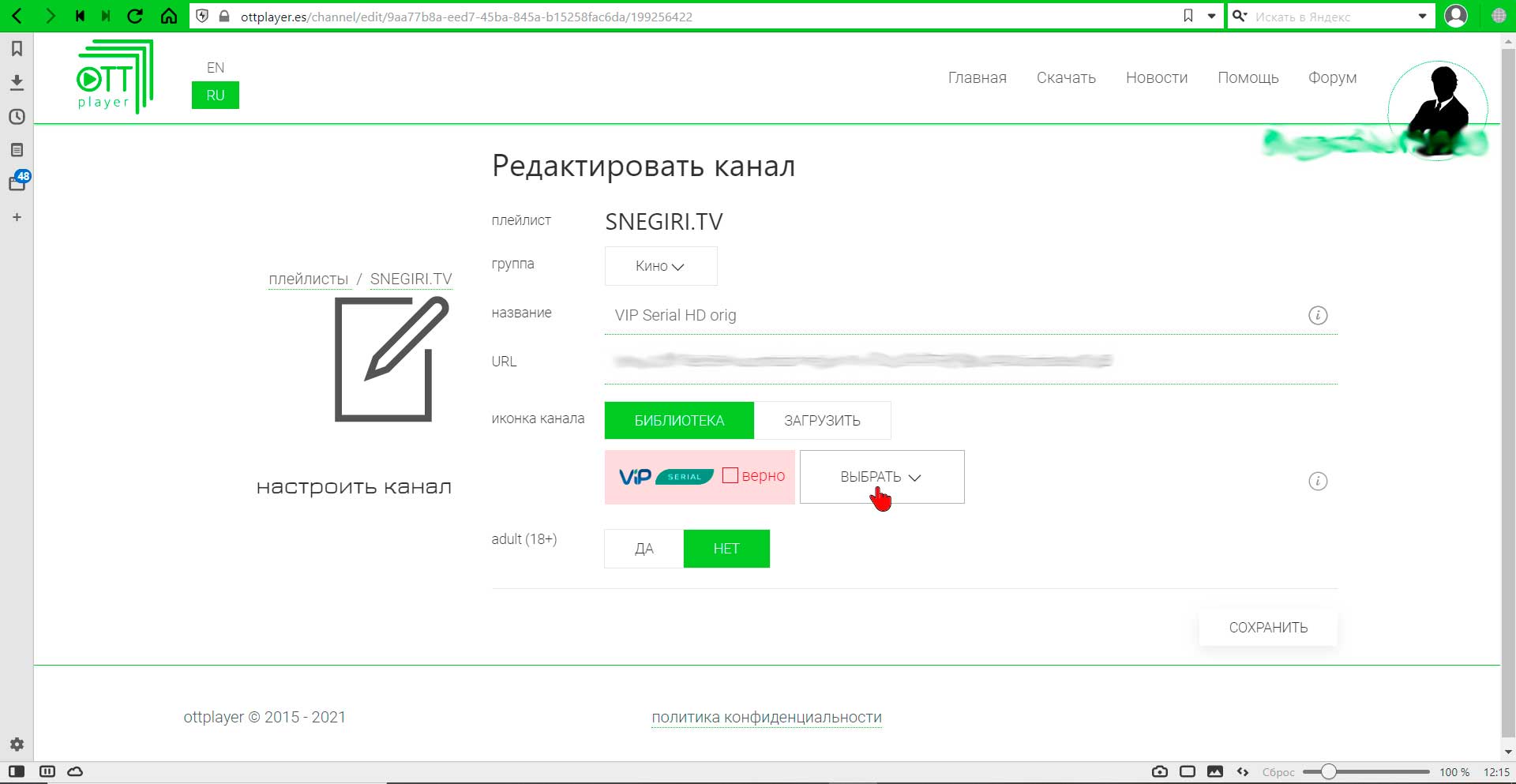
Task: Click the 12:15 clock in status bar
Action: [1496, 772]
